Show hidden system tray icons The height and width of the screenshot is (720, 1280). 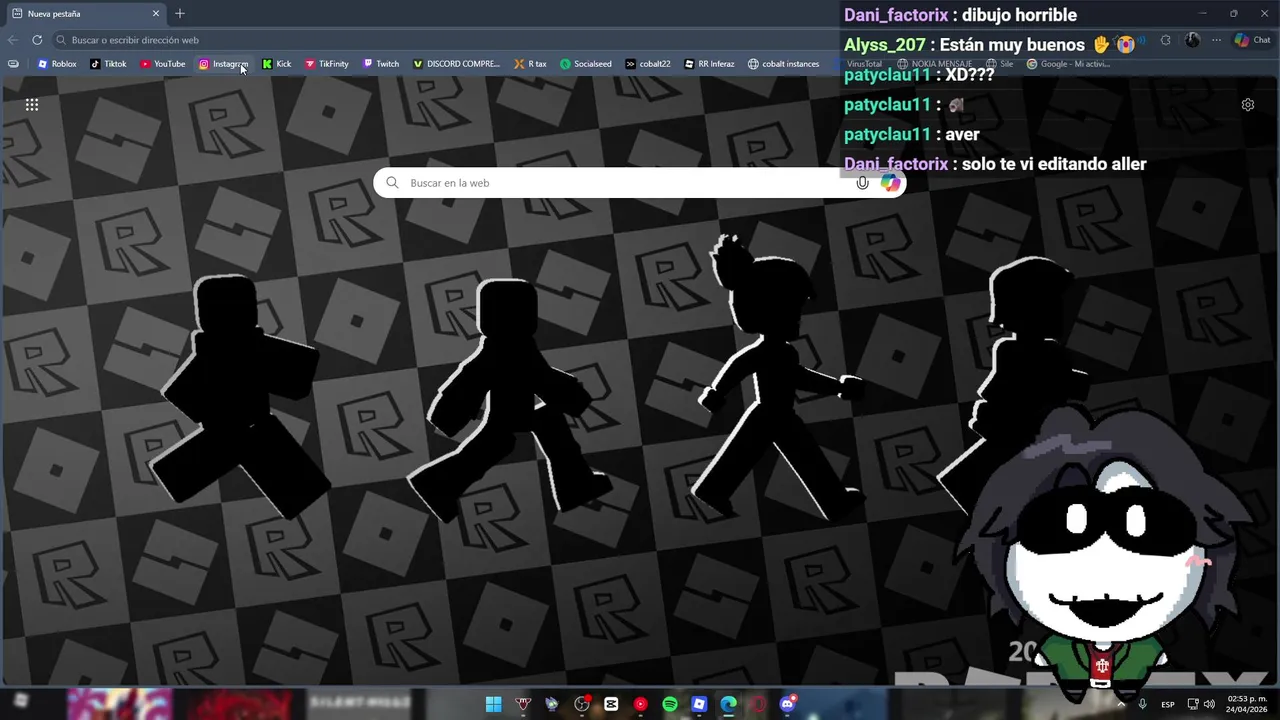tap(1121, 704)
